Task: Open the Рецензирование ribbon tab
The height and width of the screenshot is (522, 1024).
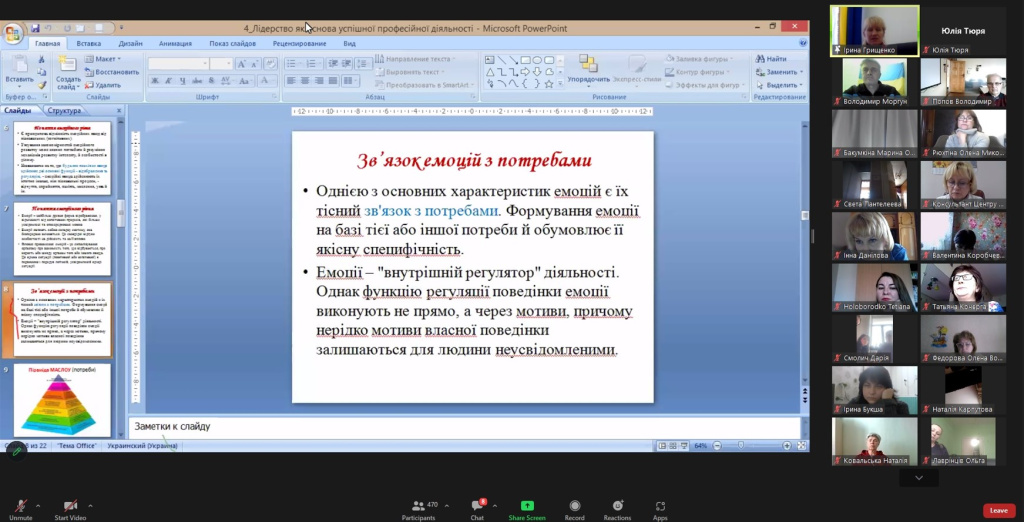Action: point(300,44)
